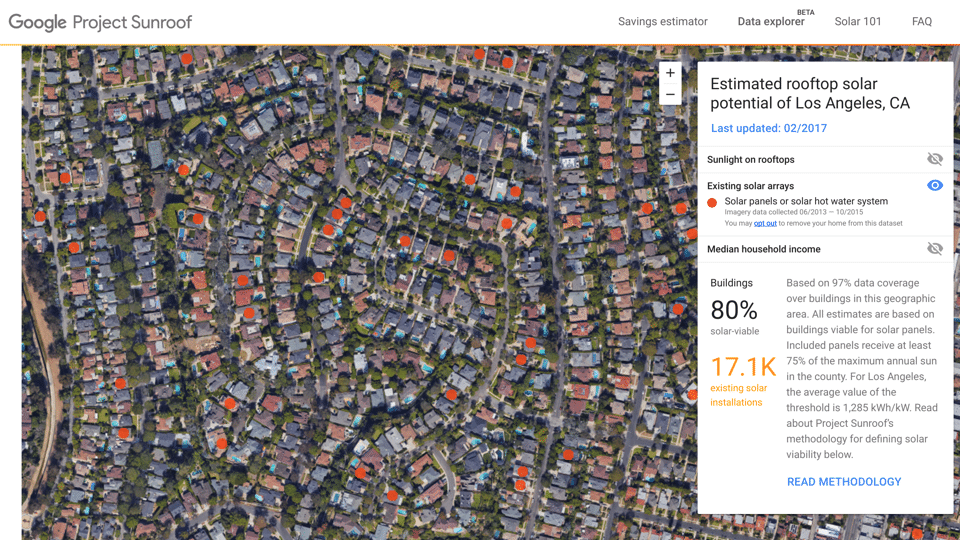Image resolution: width=960 pixels, height=540 pixels.
Task: Open the Savings estimator page
Action: [x=662, y=21]
